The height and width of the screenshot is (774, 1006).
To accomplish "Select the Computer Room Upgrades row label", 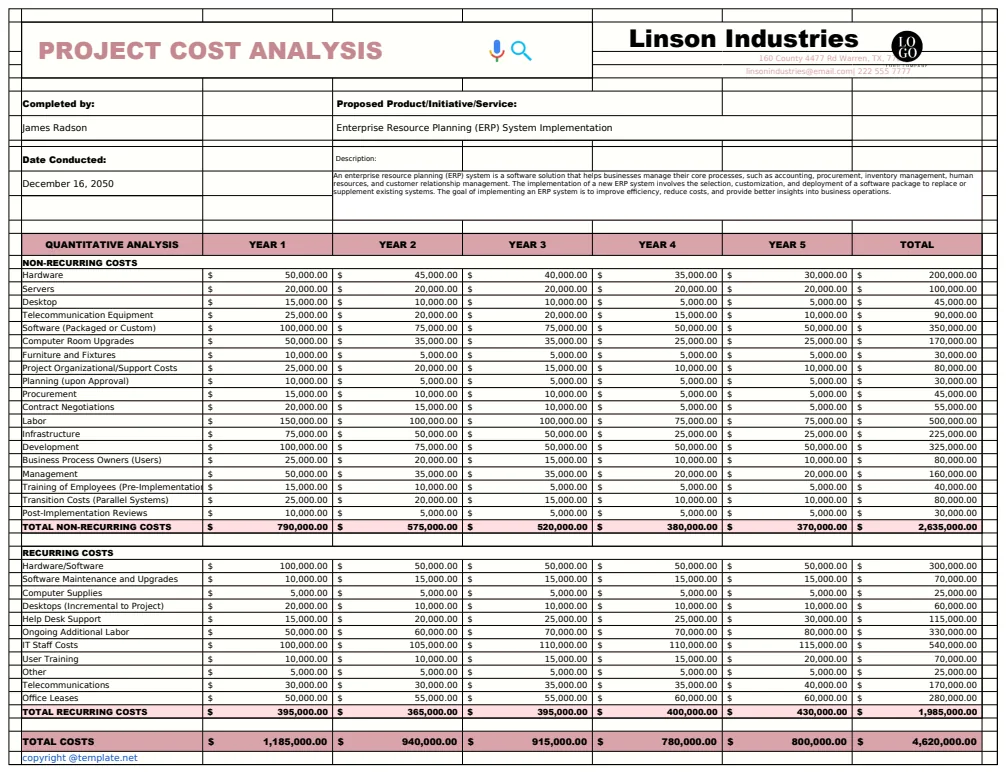I will [78, 341].
